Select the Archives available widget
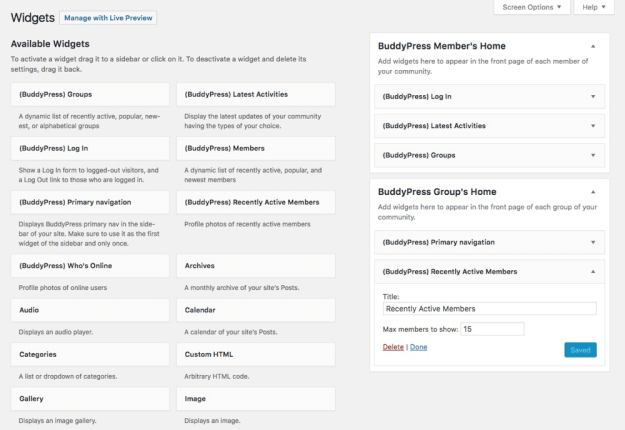The image size is (625, 430). [256, 266]
